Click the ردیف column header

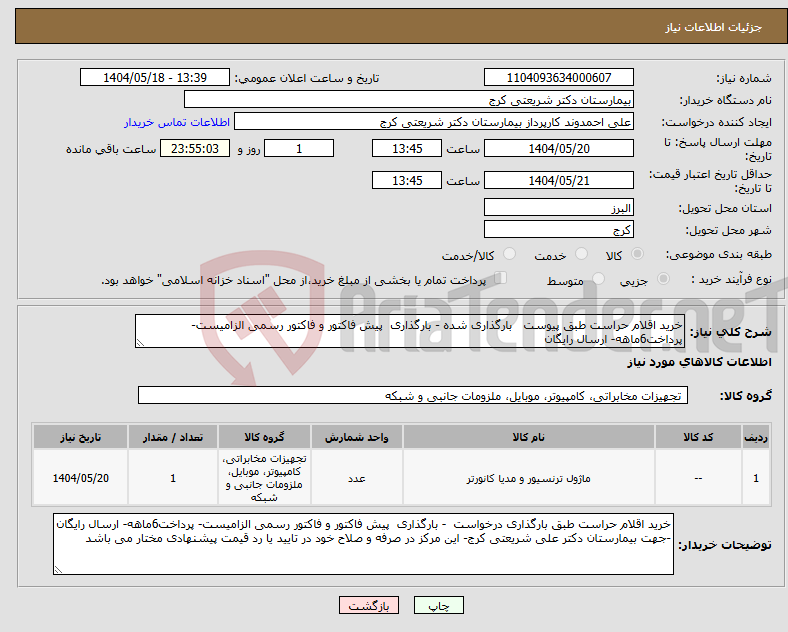tap(755, 437)
